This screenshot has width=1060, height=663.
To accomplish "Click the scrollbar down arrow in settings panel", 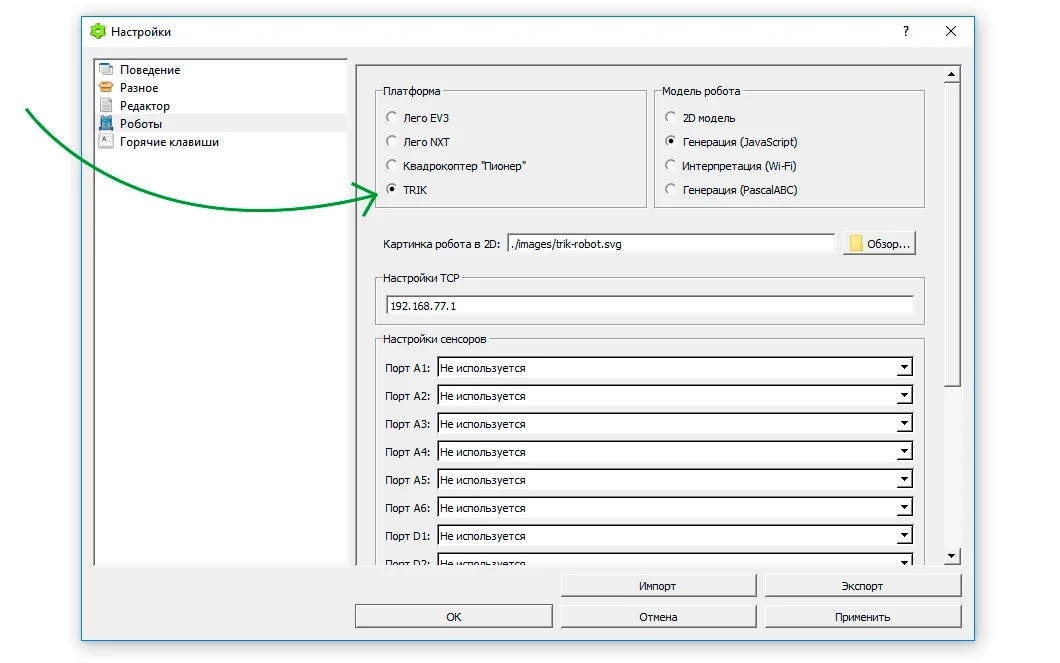I will 952,556.
